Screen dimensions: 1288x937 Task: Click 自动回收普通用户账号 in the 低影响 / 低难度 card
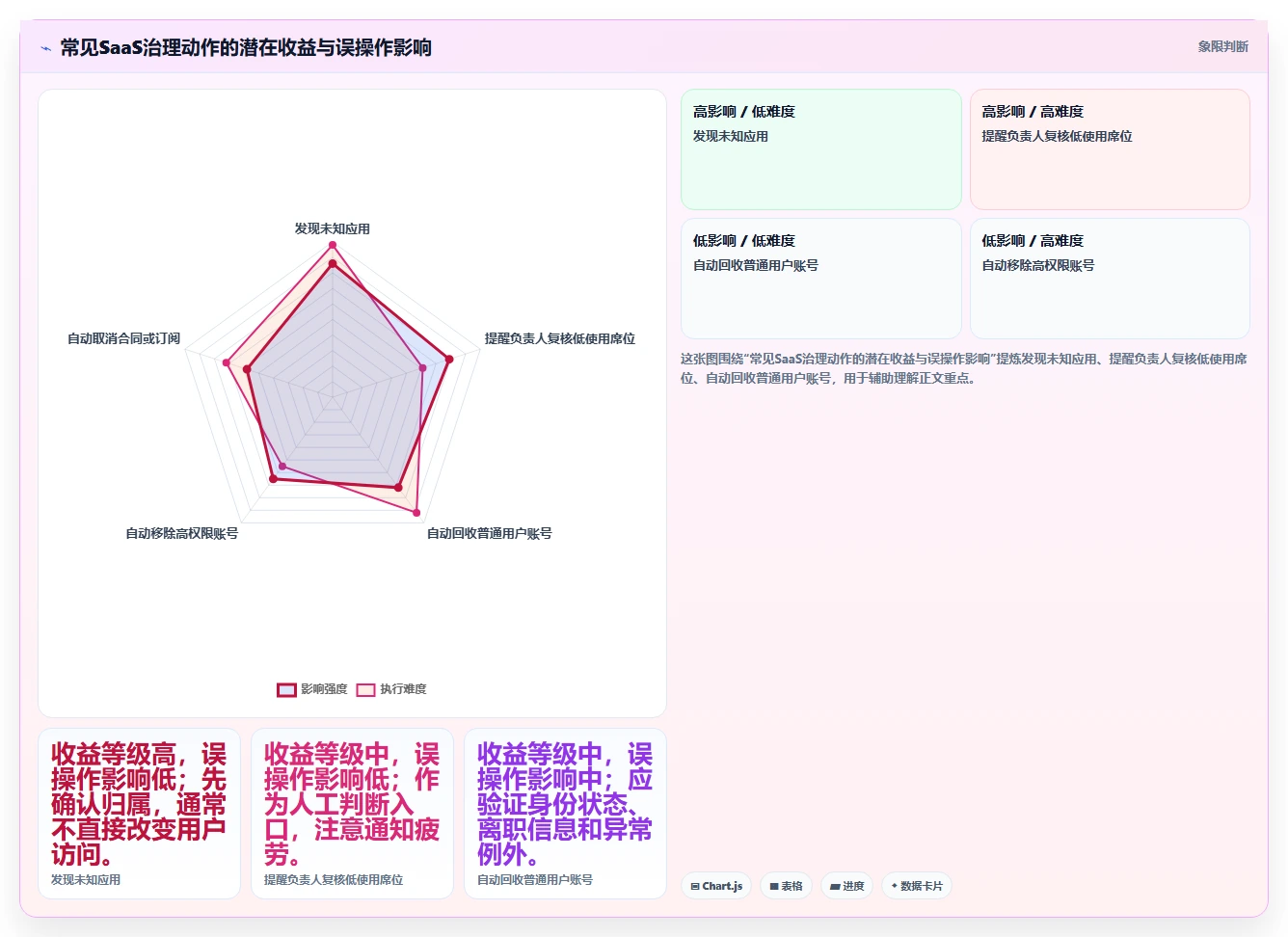tap(756, 266)
